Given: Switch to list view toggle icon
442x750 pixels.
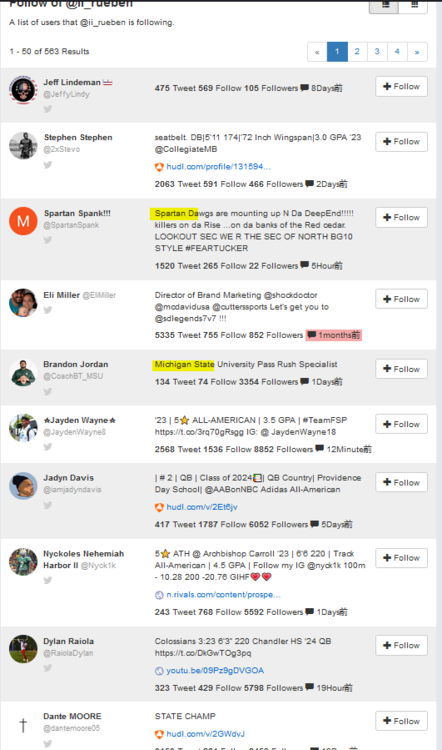Looking at the screenshot, I should pos(384,6).
